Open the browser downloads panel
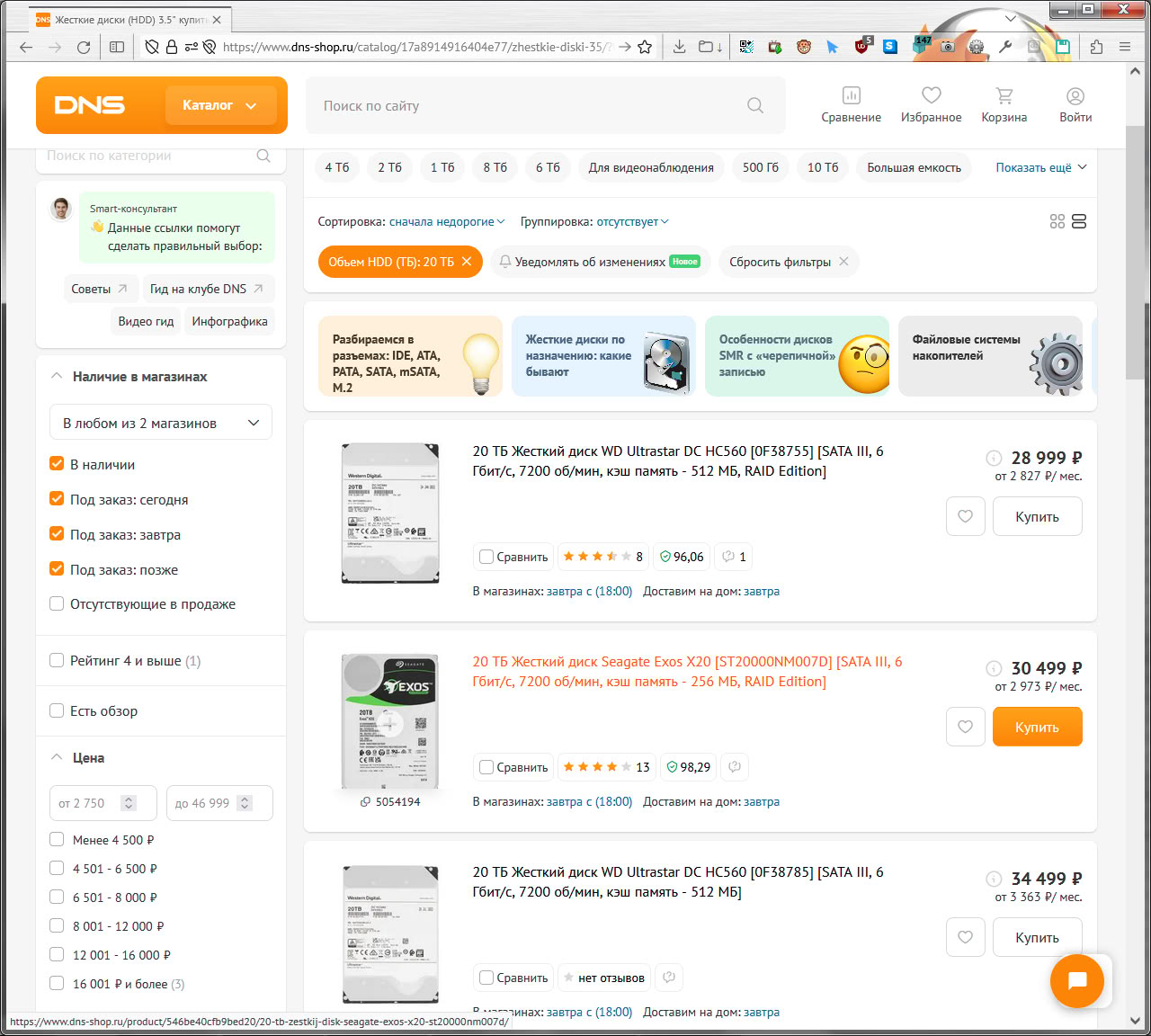This screenshot has width=1151, height=1036. click(679, 47)
